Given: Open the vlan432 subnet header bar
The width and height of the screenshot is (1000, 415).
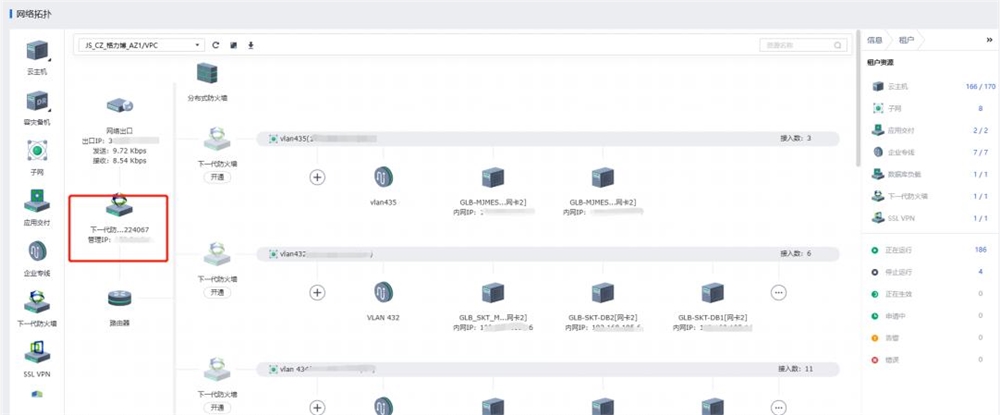Looking at the screenshot, I should click(x=548, y=254).
